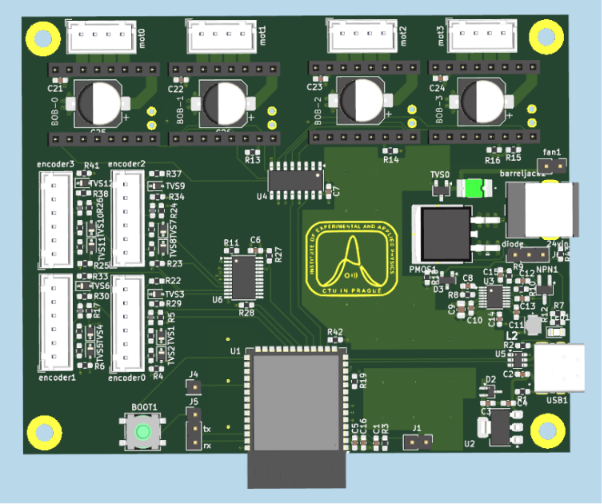Select the TVS0 SOT-23 component

pyautogui.click(x=442, y=190)
